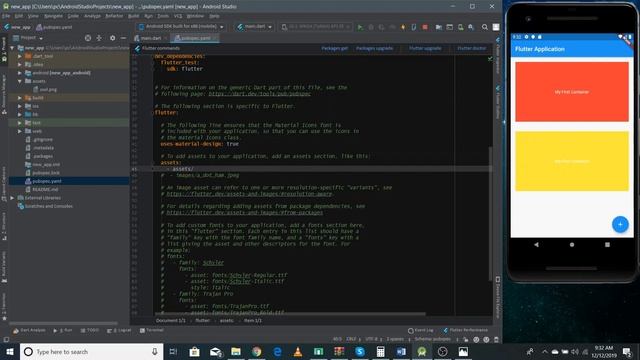Expand External Libraries node

(12, 198)
